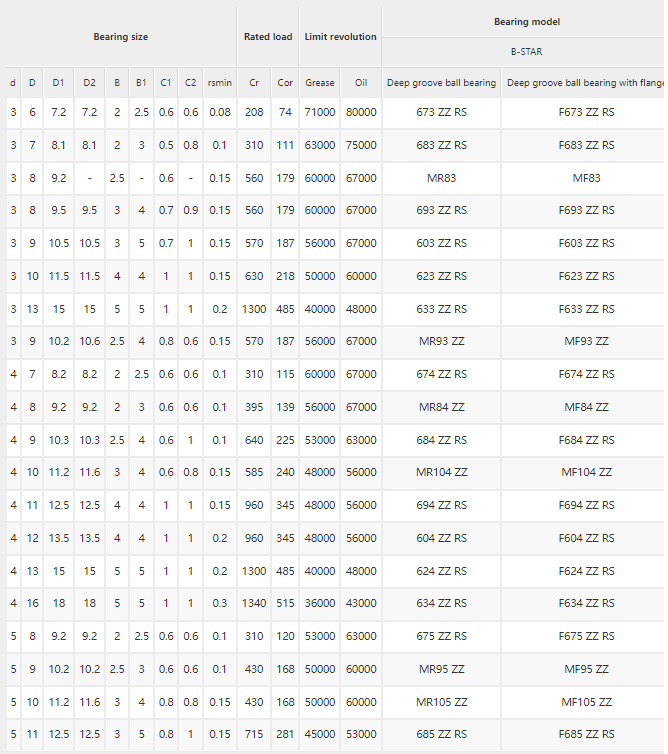Click the 'Limit revolution' header
668x754 pixels.
click(340, 37)
